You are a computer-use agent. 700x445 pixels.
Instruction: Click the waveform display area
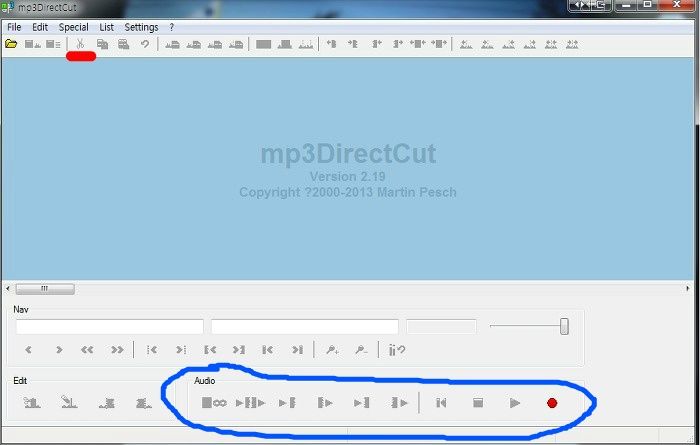347,169
